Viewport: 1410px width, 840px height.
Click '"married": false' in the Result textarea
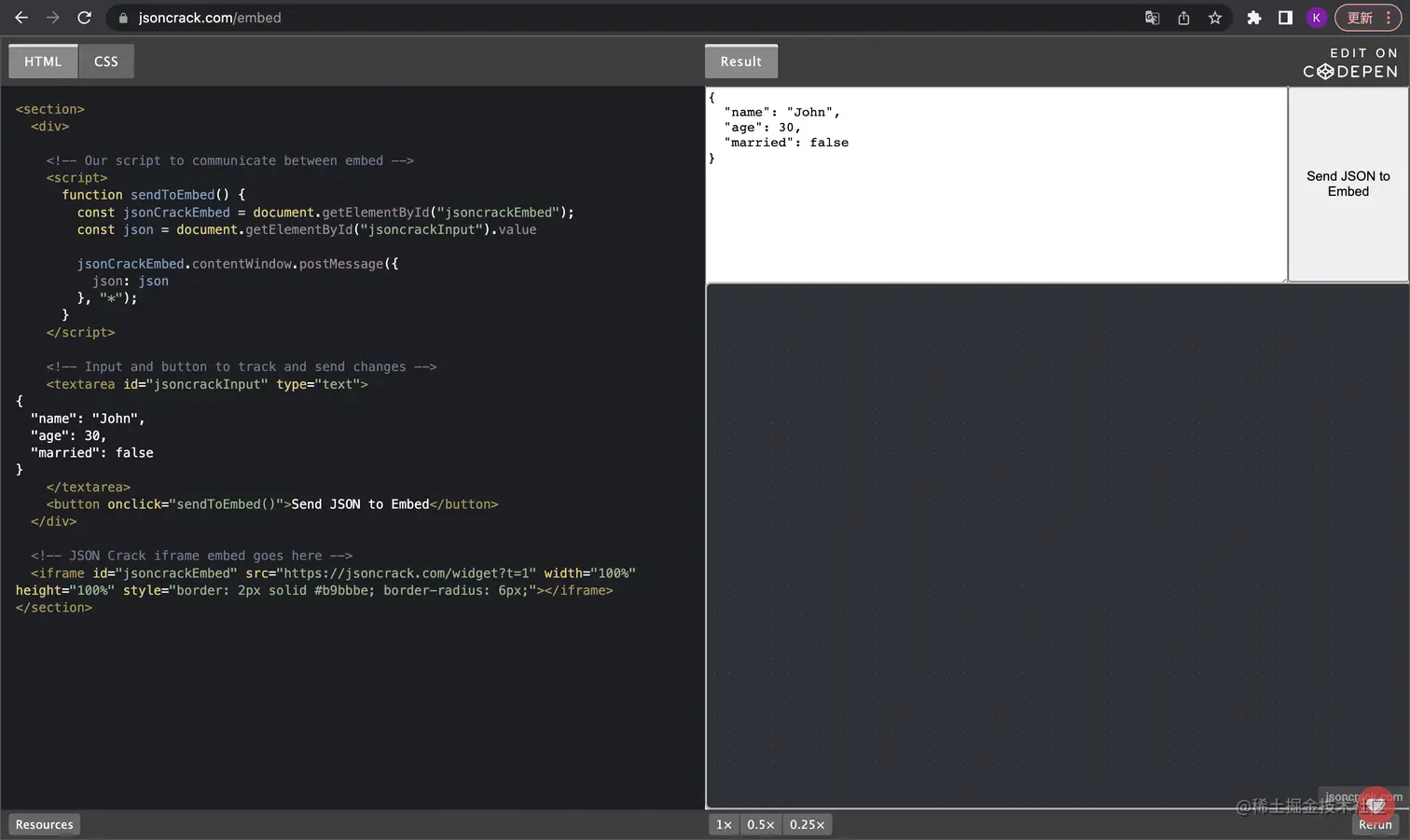[x=787, y=143]
